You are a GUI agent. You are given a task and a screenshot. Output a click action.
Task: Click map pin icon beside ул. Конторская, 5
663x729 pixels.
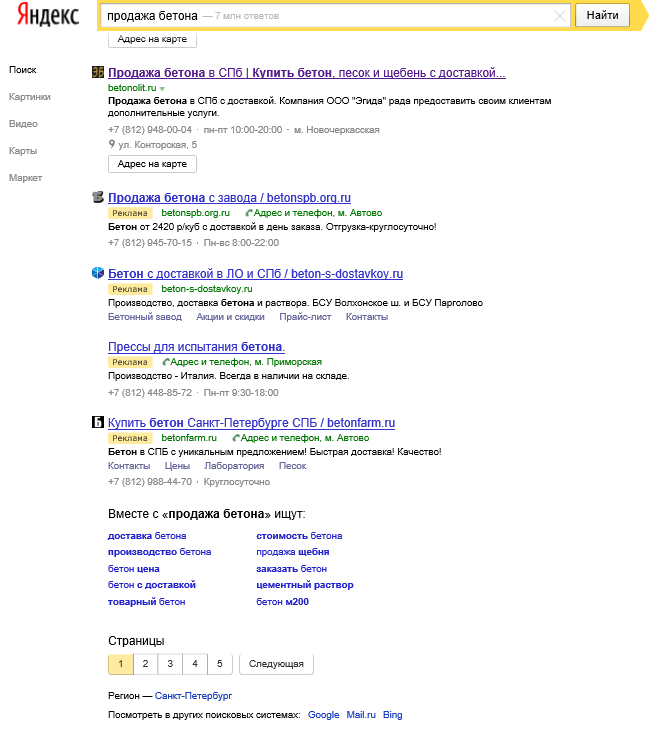tap(112, 144)
